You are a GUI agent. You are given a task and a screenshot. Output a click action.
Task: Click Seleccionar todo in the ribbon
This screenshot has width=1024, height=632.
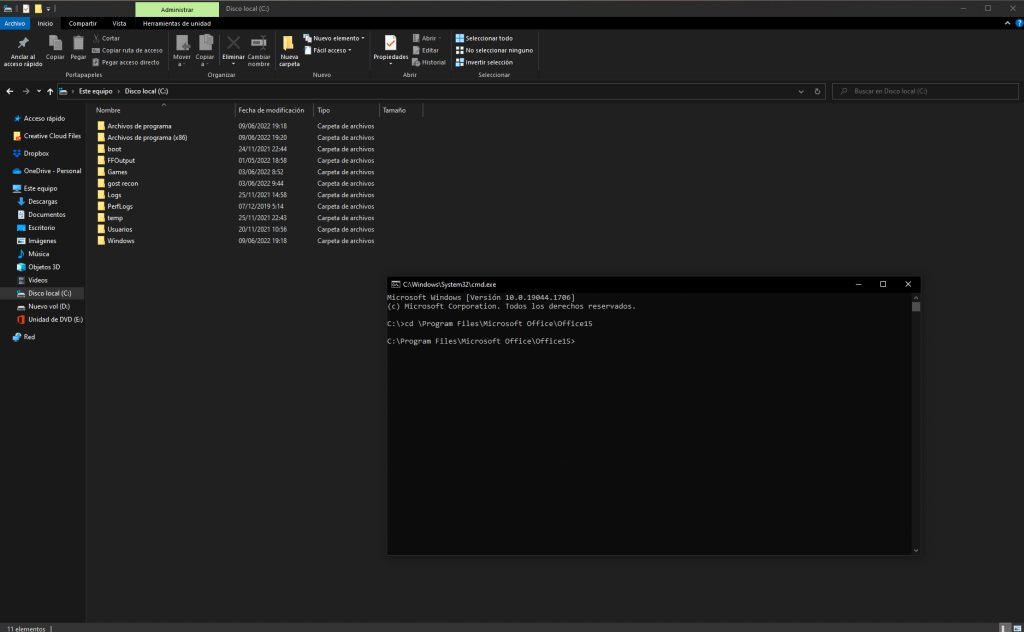tap(488, 38)
